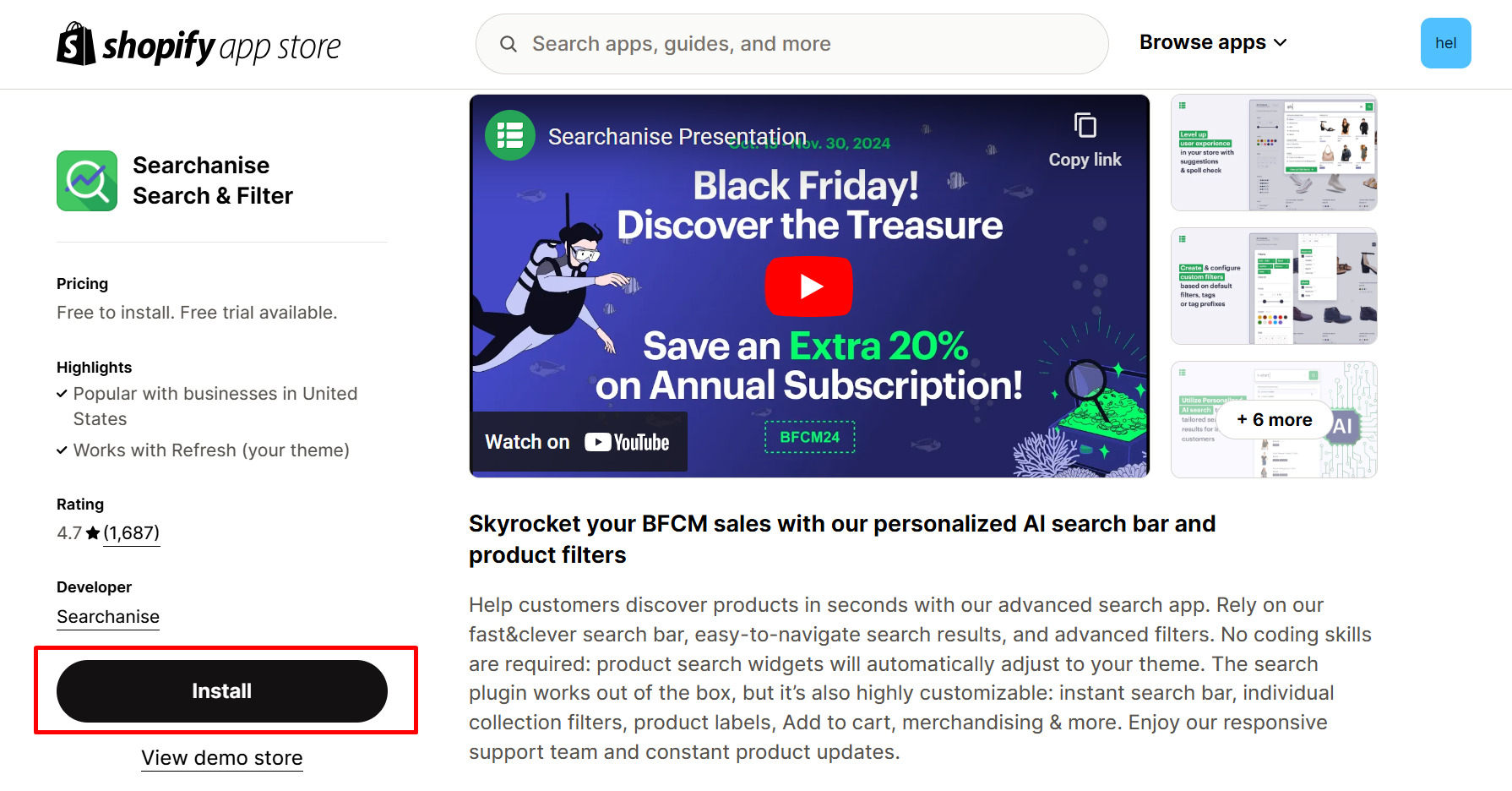Open the hel account avatar
The width and height of the screenshot is (1512, 791).
[x=1445, y=43]
